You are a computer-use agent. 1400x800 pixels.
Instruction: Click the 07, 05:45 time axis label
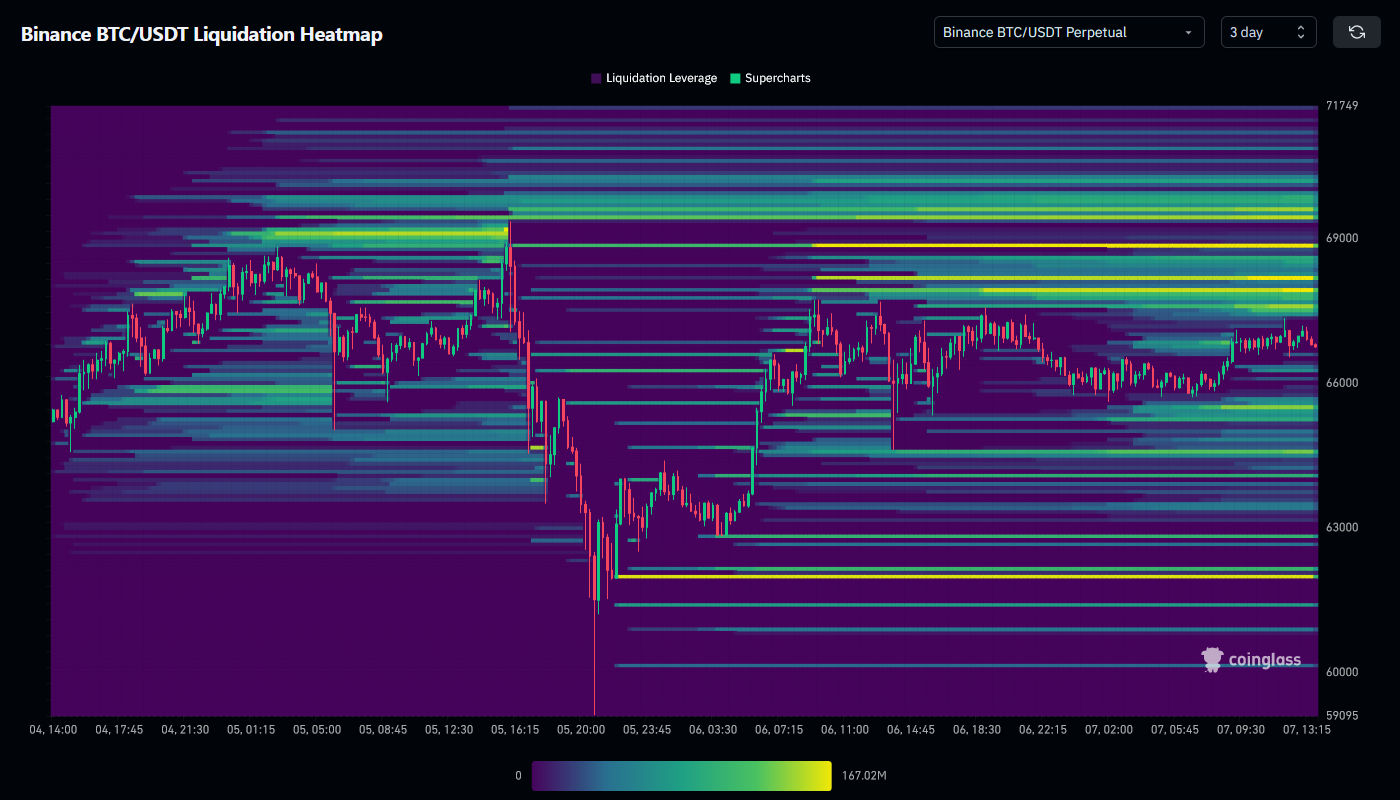[x=1175, y=730]
